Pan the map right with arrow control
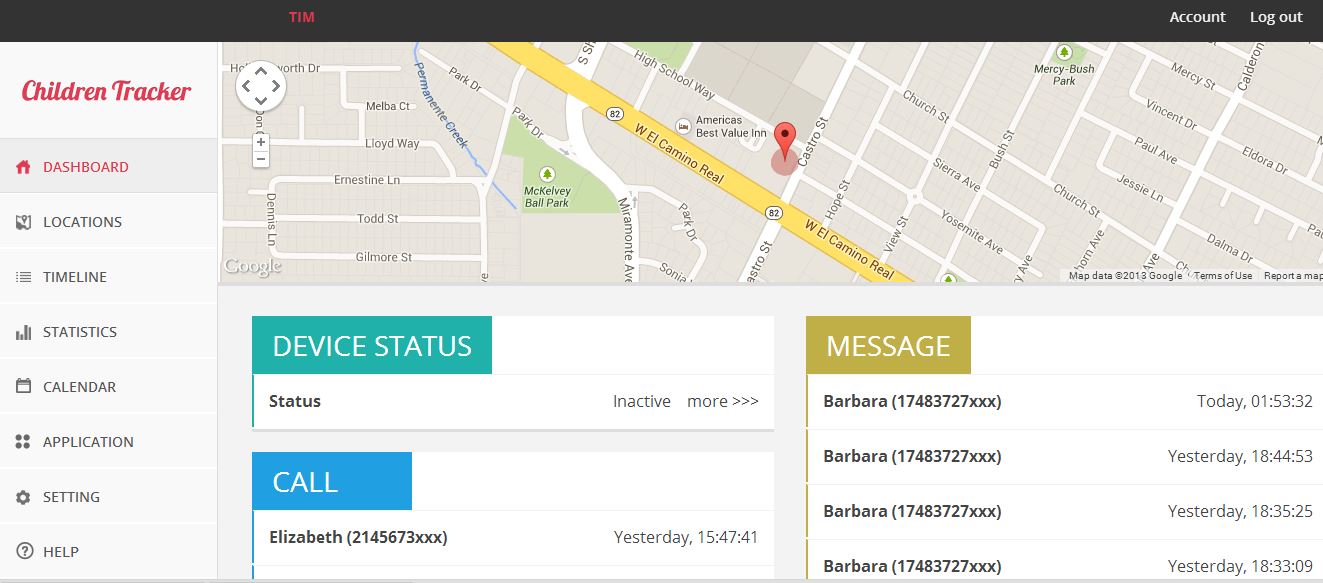The height and width of the screenshot is (583, 1323). coord(276,86)
